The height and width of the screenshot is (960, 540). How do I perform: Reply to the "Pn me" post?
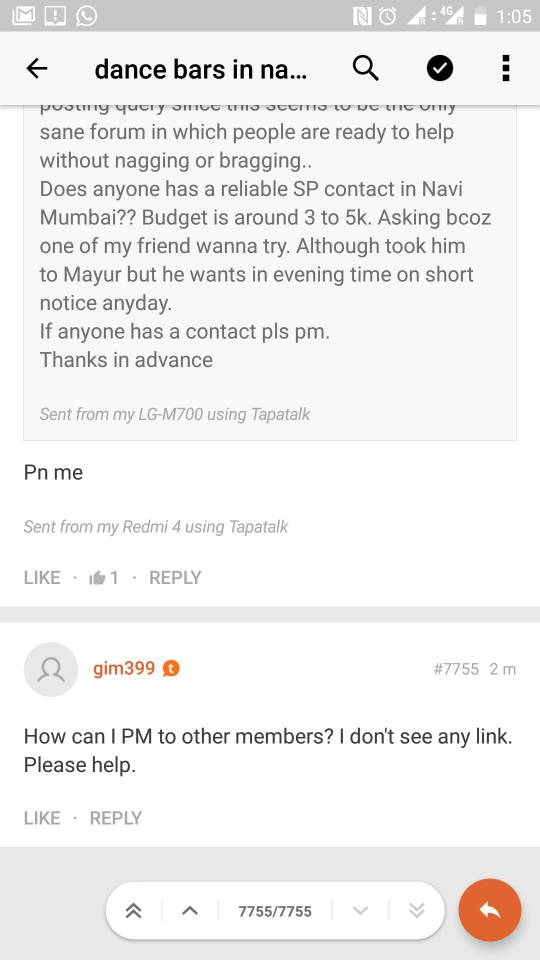(175, 577)
